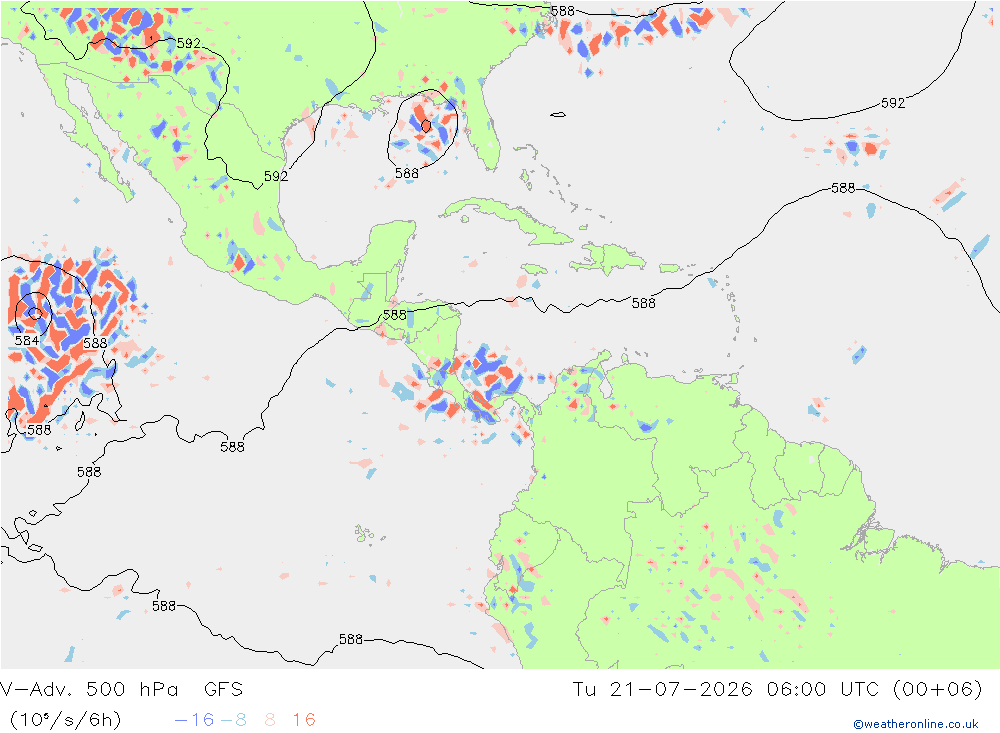The height and width of the screenshot is (733, 1000).
Task: Select the -16 legend value
Action: tap(194, 720)
